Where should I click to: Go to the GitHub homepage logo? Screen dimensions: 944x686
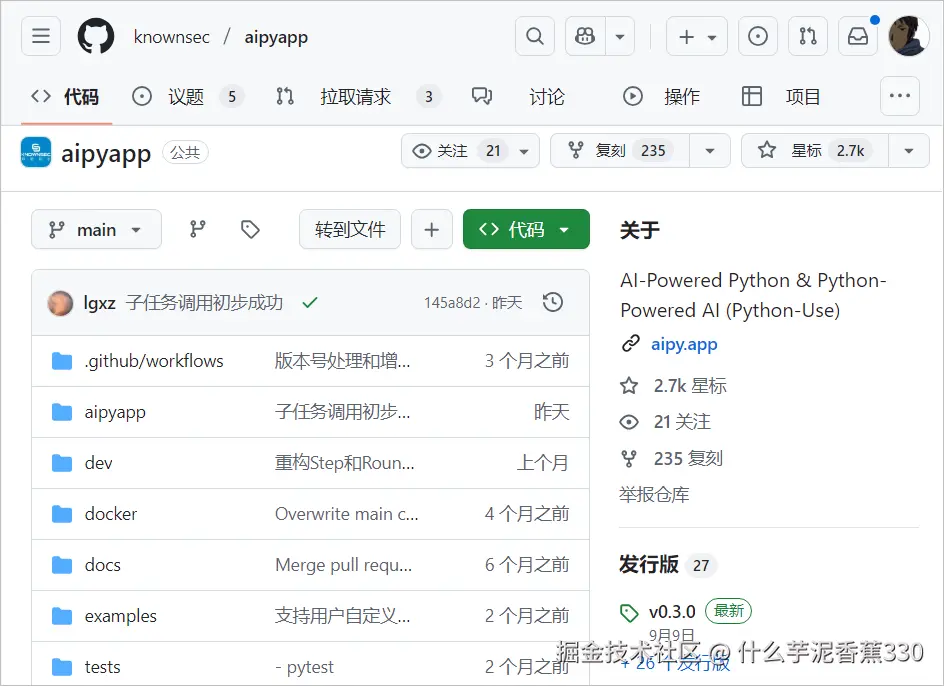(x=96, y=36)
